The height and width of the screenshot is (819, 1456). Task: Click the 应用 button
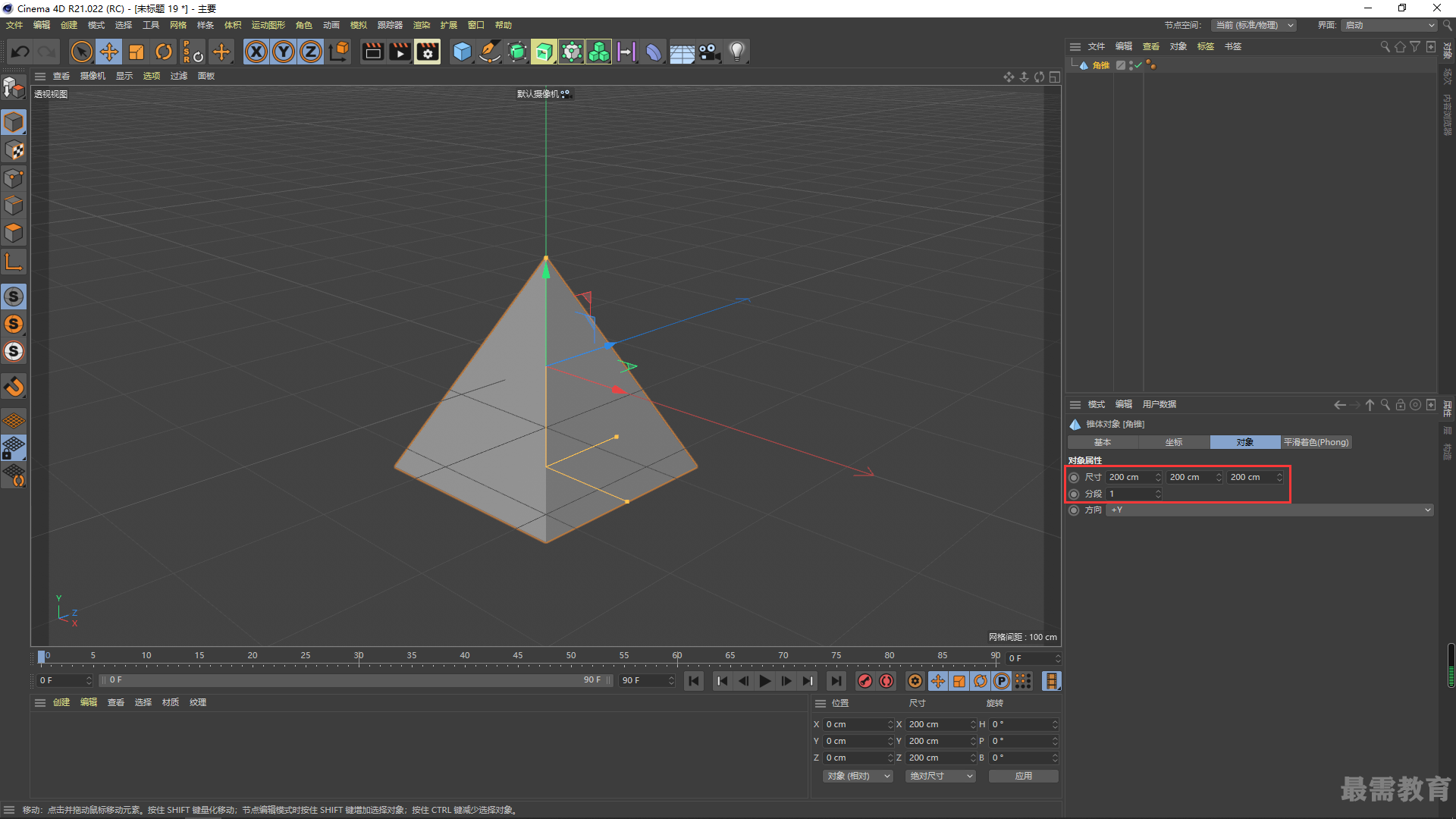1023,776
